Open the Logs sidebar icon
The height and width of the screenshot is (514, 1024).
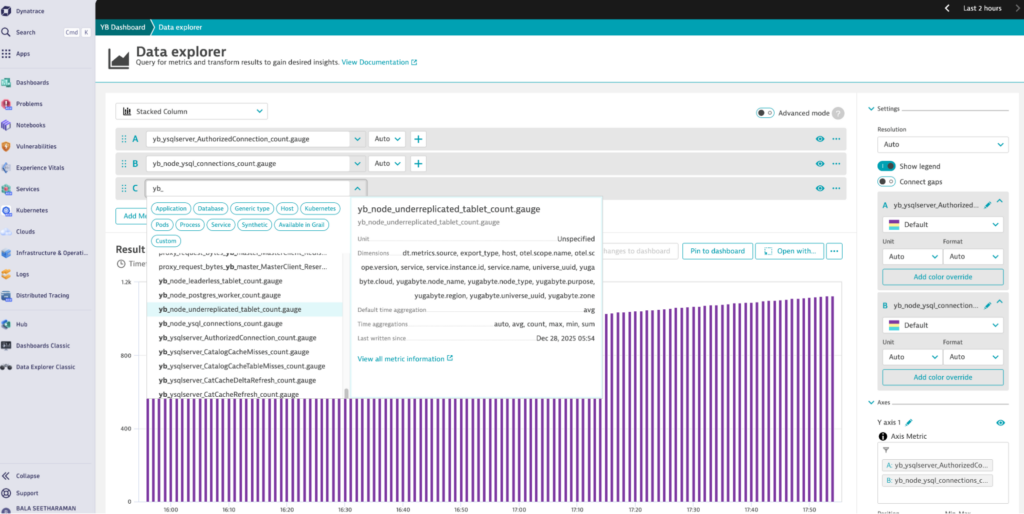click(6, 274)
